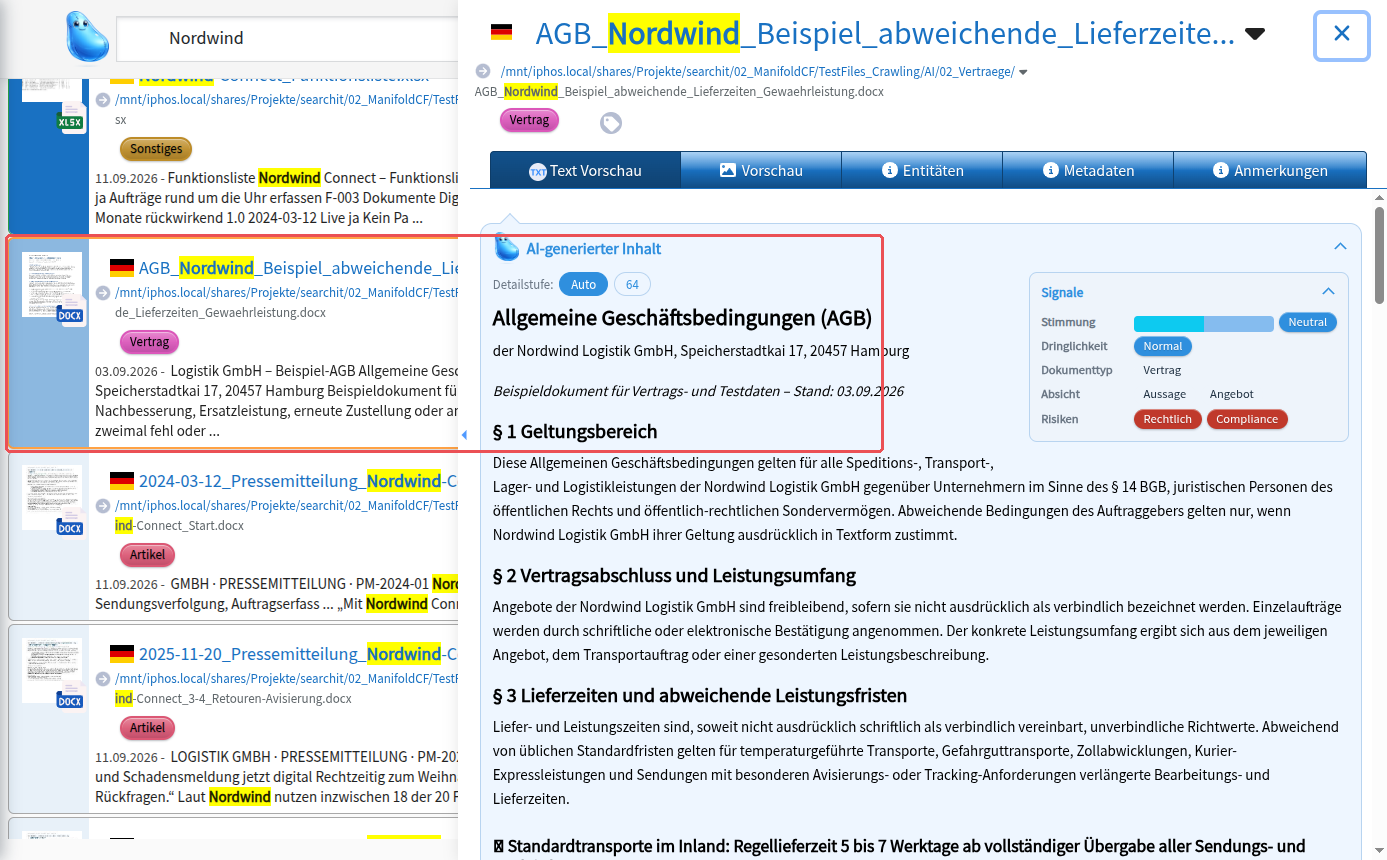Open dropdown caret beside document title

pos(1255,35)
